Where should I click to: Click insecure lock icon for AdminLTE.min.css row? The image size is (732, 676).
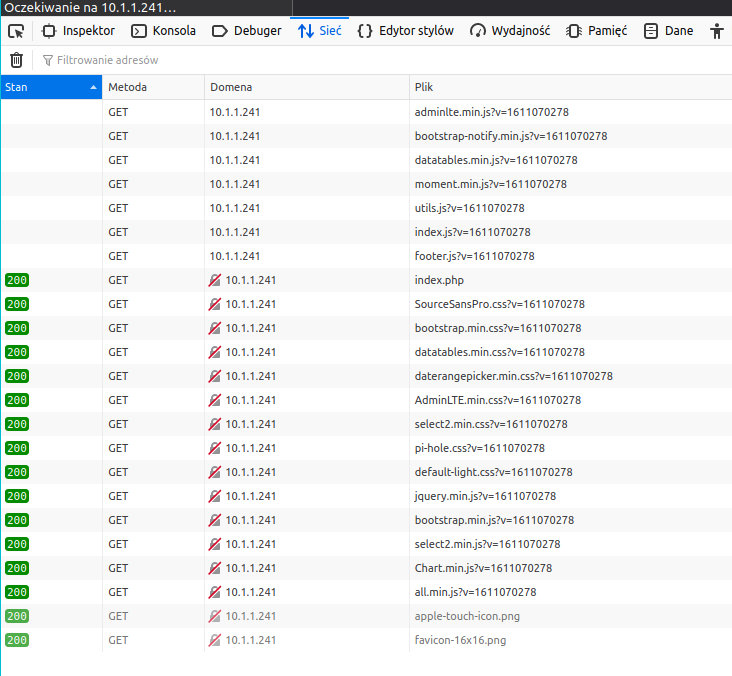tap(215, 400)
